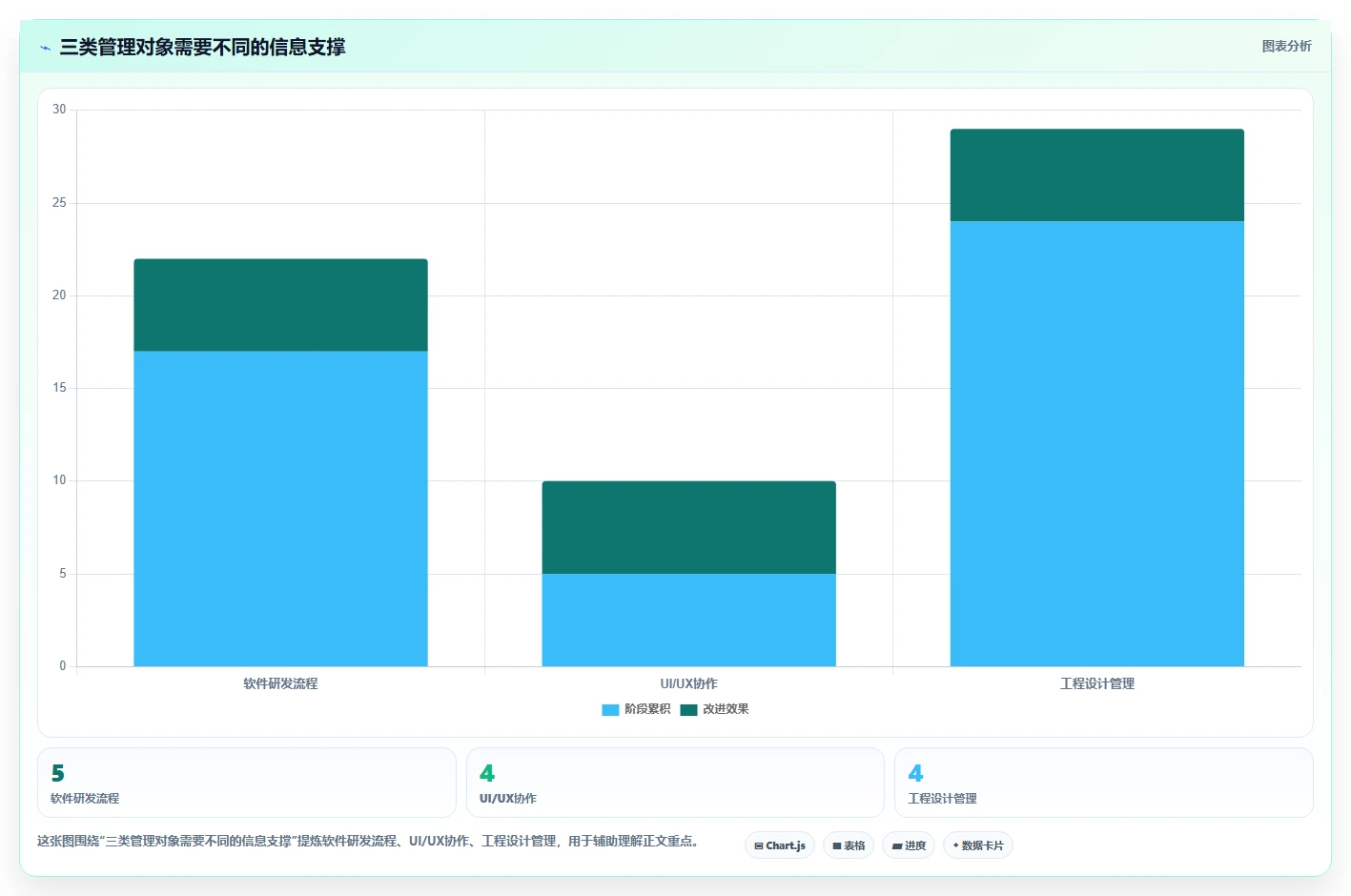Click the y-axis value 30

(x=59, y=110)
